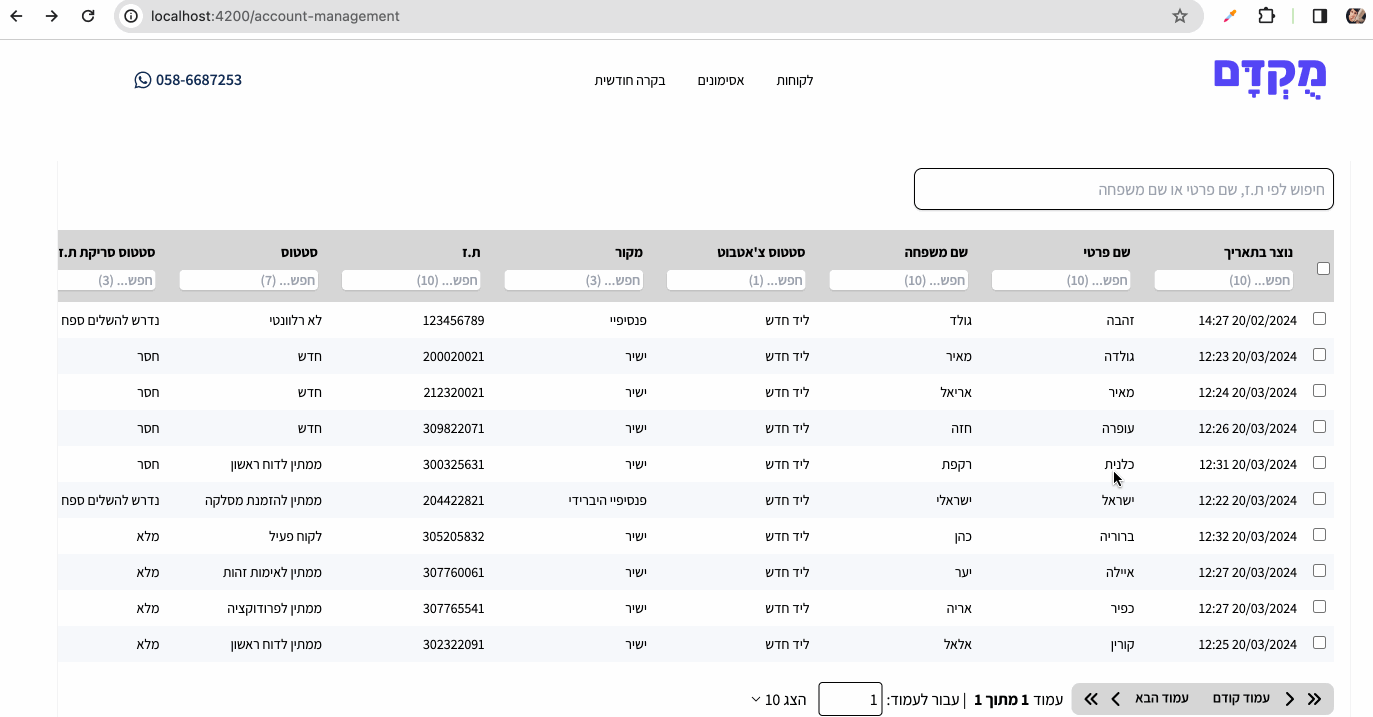Click ID cell 200020021
1373x717 pixels.
click(453, 356)
